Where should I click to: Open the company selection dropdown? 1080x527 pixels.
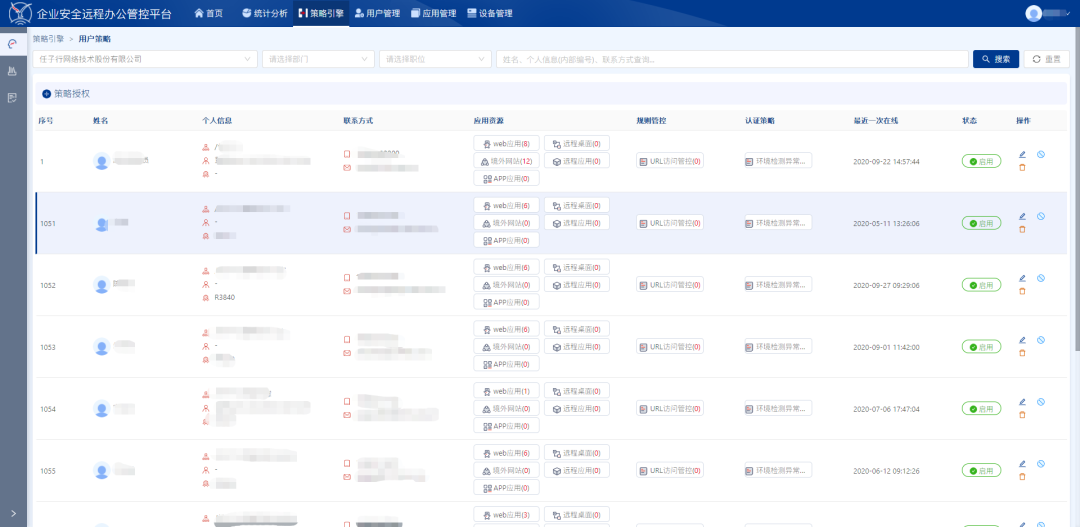(x=146, y=59)
